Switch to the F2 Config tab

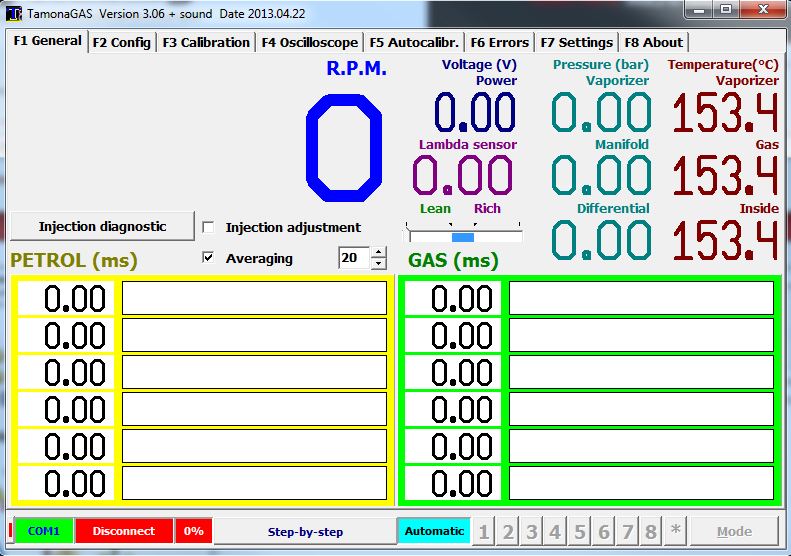[x=121, y=42]
